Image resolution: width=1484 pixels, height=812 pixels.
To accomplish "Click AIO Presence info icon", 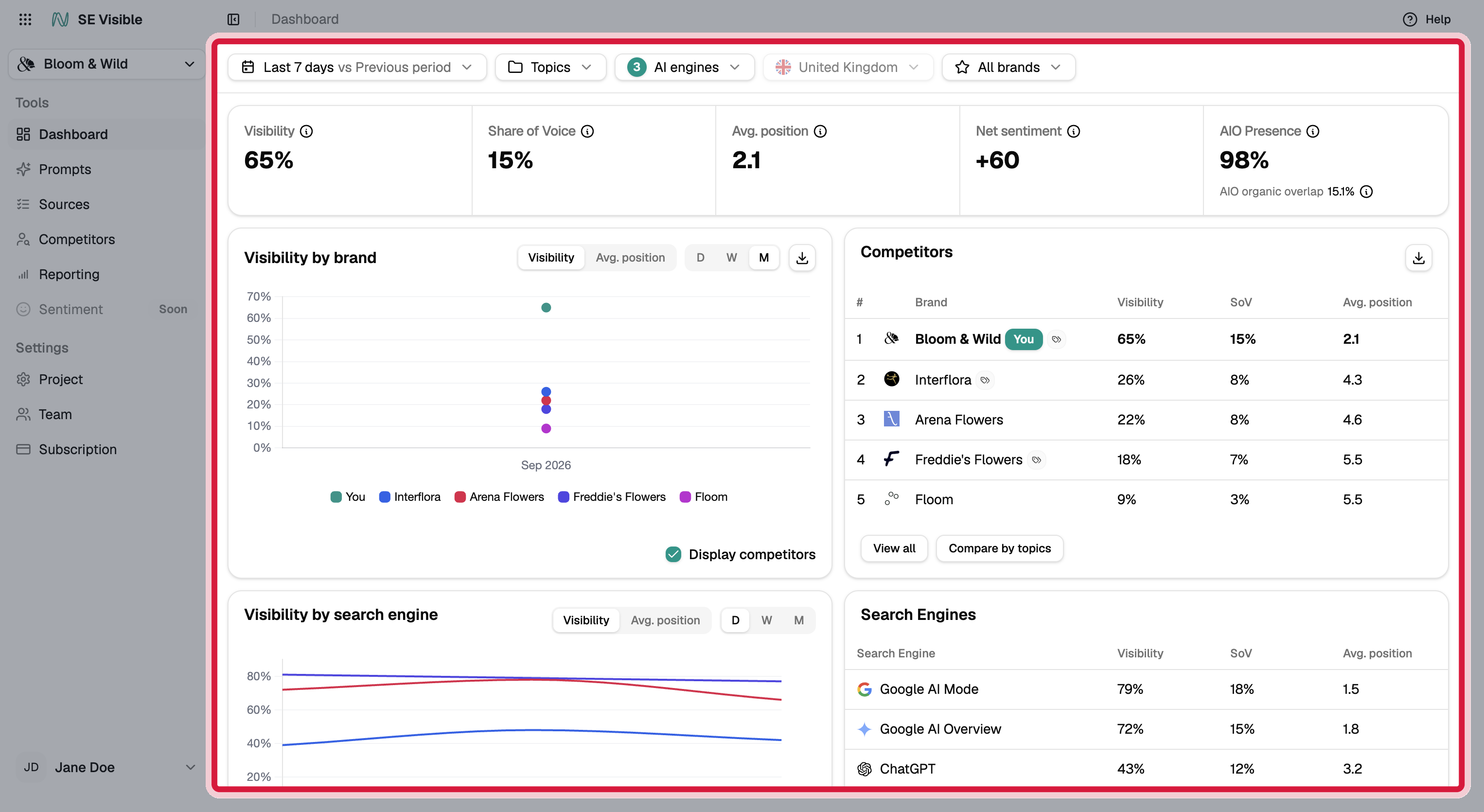I will 1313,131.
